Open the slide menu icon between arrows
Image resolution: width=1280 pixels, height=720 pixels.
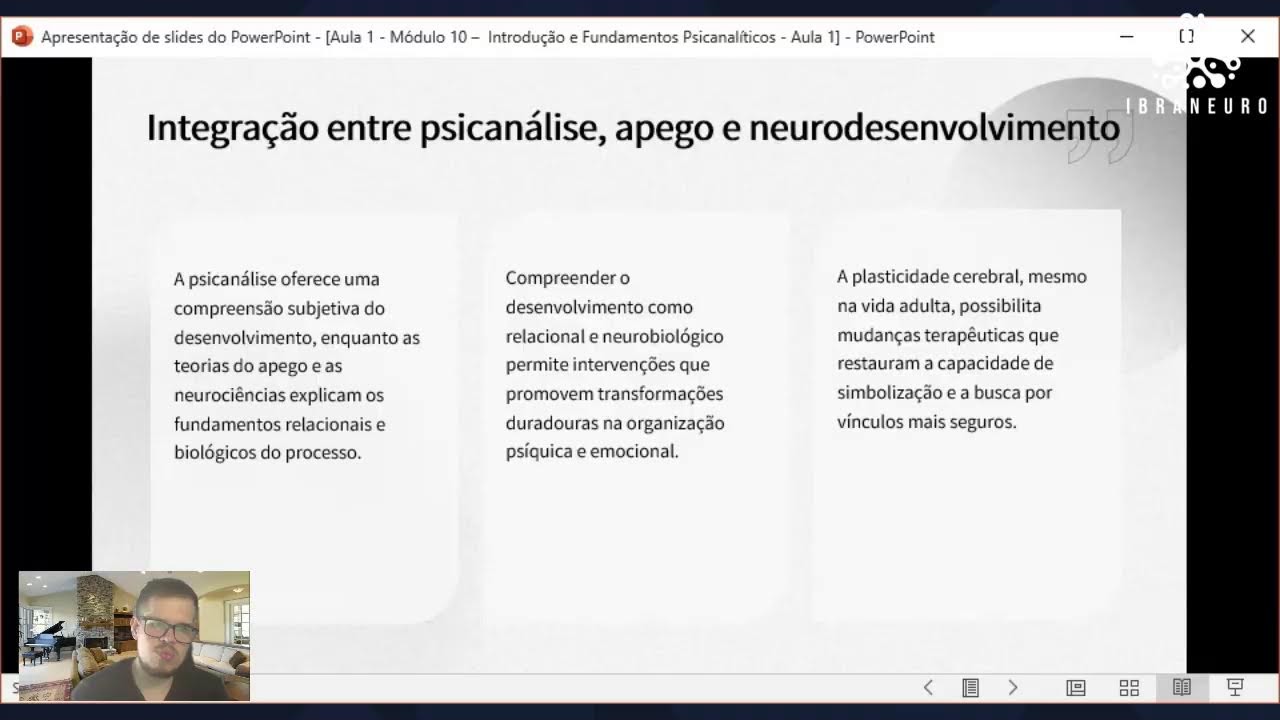click(x=970, y=687)
